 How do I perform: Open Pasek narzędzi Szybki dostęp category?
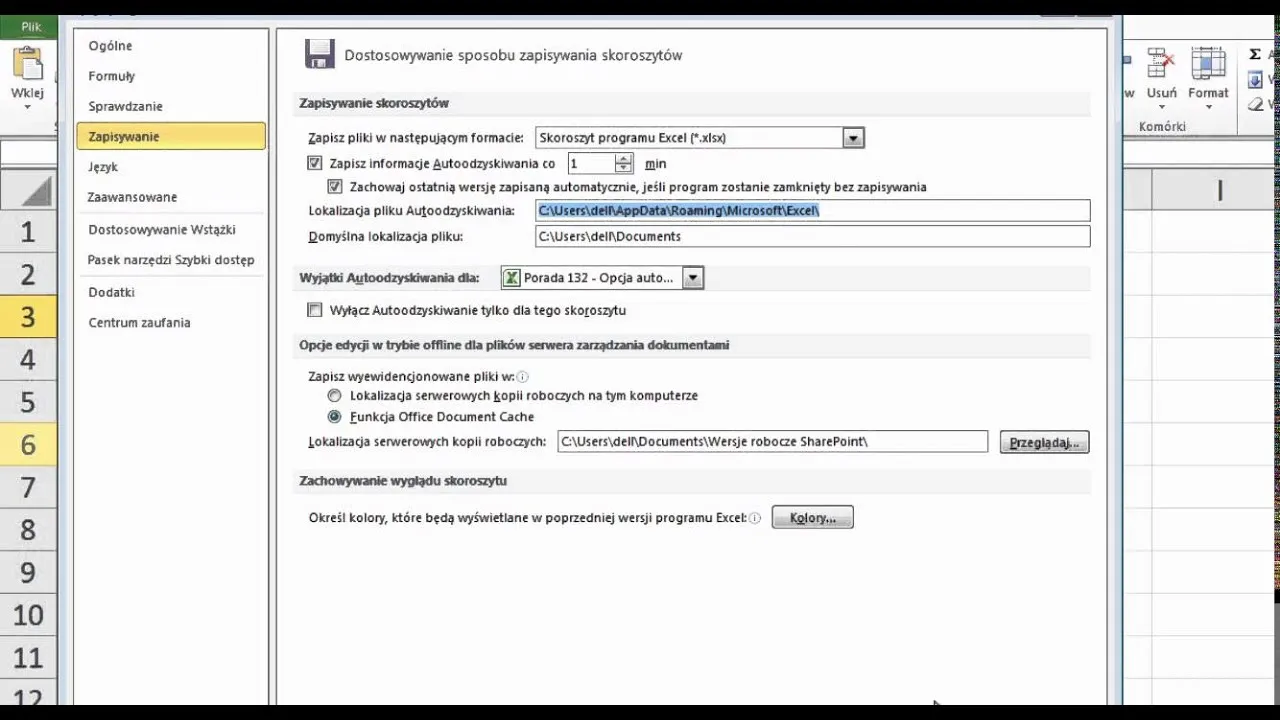pos(171,260)
